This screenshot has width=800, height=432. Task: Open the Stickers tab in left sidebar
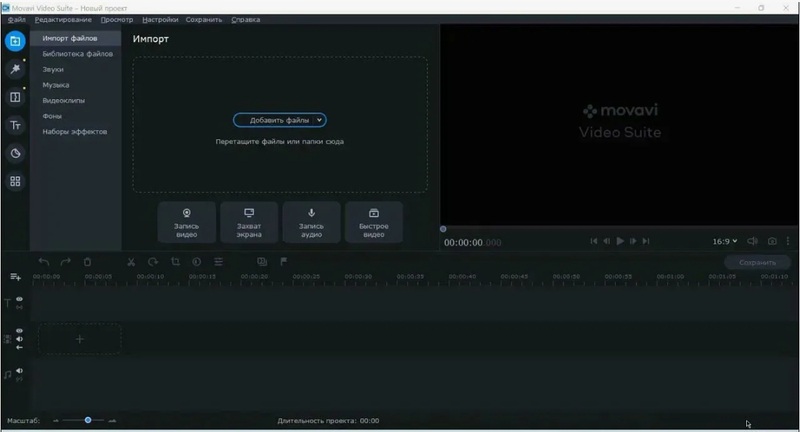click(x=15, y=153)
